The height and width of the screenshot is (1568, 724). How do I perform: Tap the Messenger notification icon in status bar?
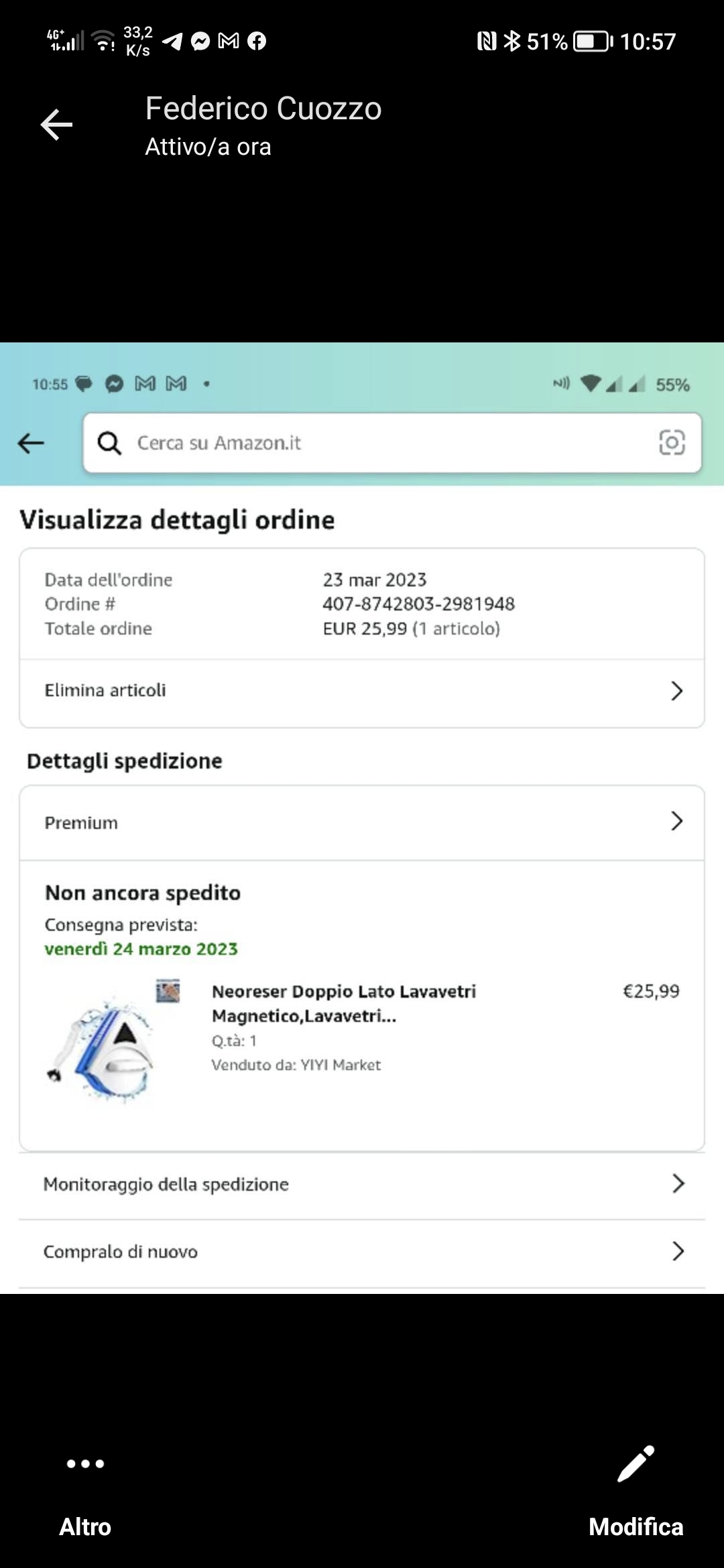coord(200,42)
